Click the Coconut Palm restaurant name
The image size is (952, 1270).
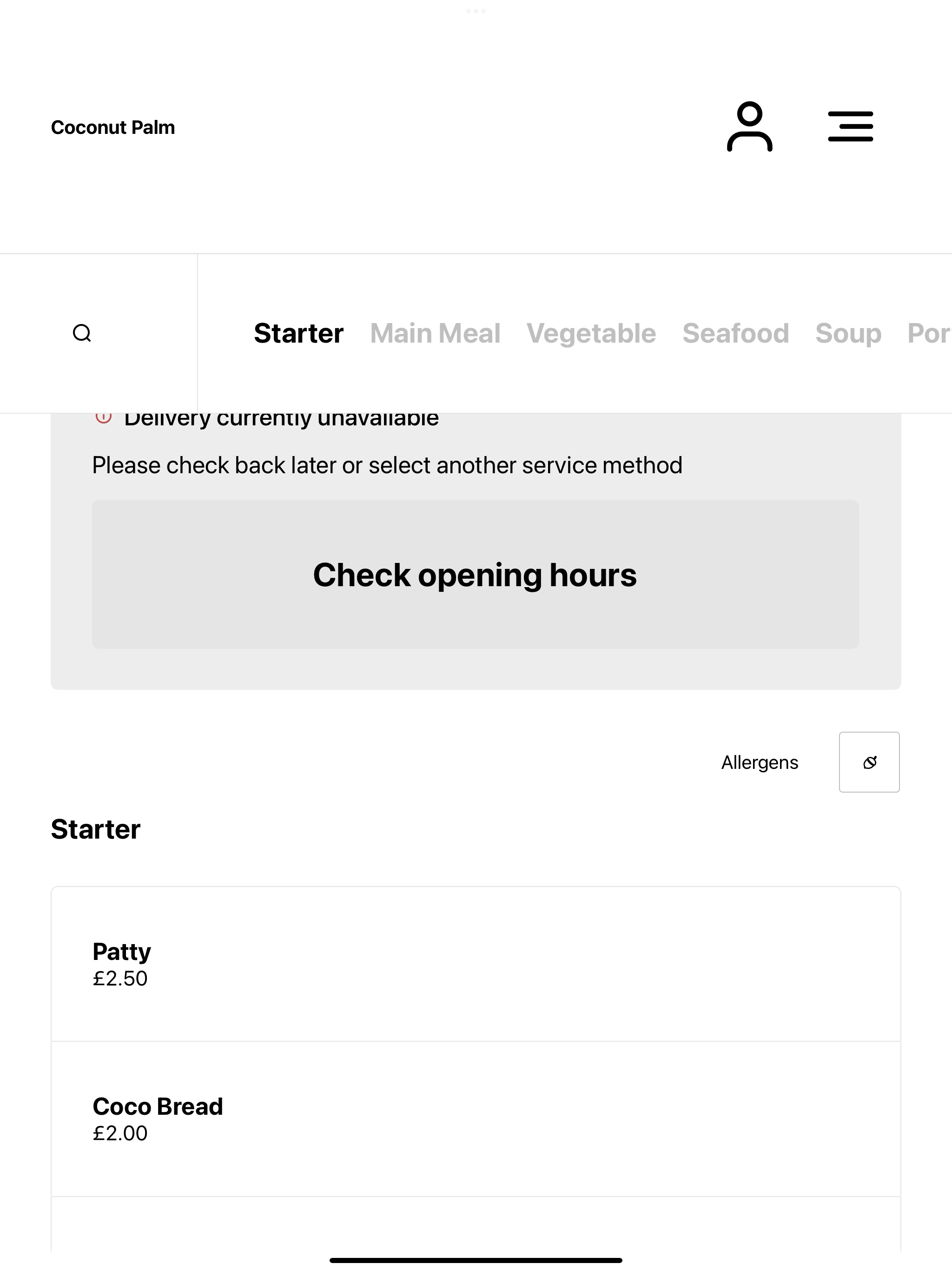[112, 127]
